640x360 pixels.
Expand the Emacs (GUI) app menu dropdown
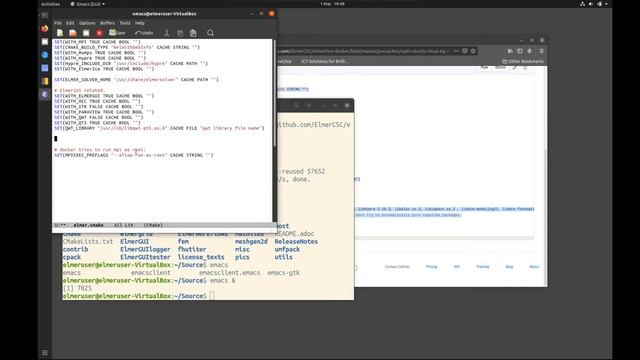click(87, 4)
